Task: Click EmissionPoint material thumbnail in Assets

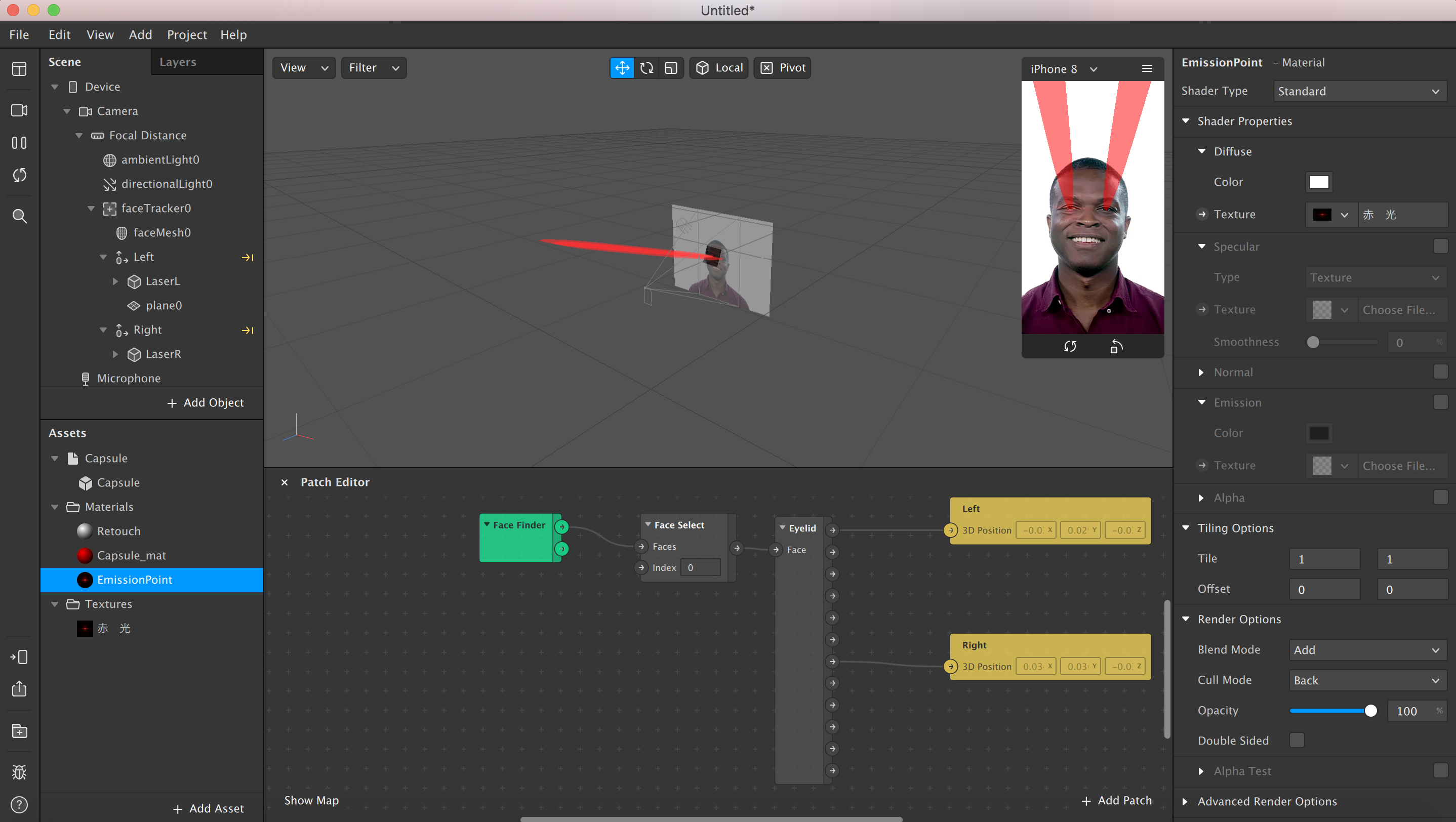Action: 85,580
